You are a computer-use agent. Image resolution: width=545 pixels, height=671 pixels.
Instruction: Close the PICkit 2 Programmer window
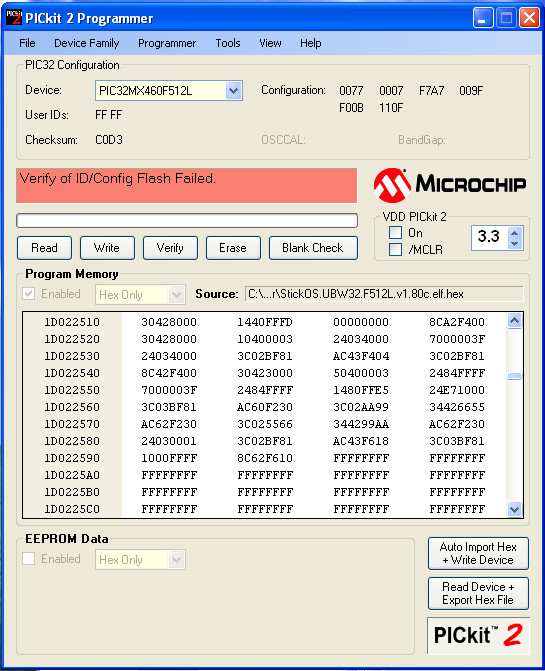(529, 18)
